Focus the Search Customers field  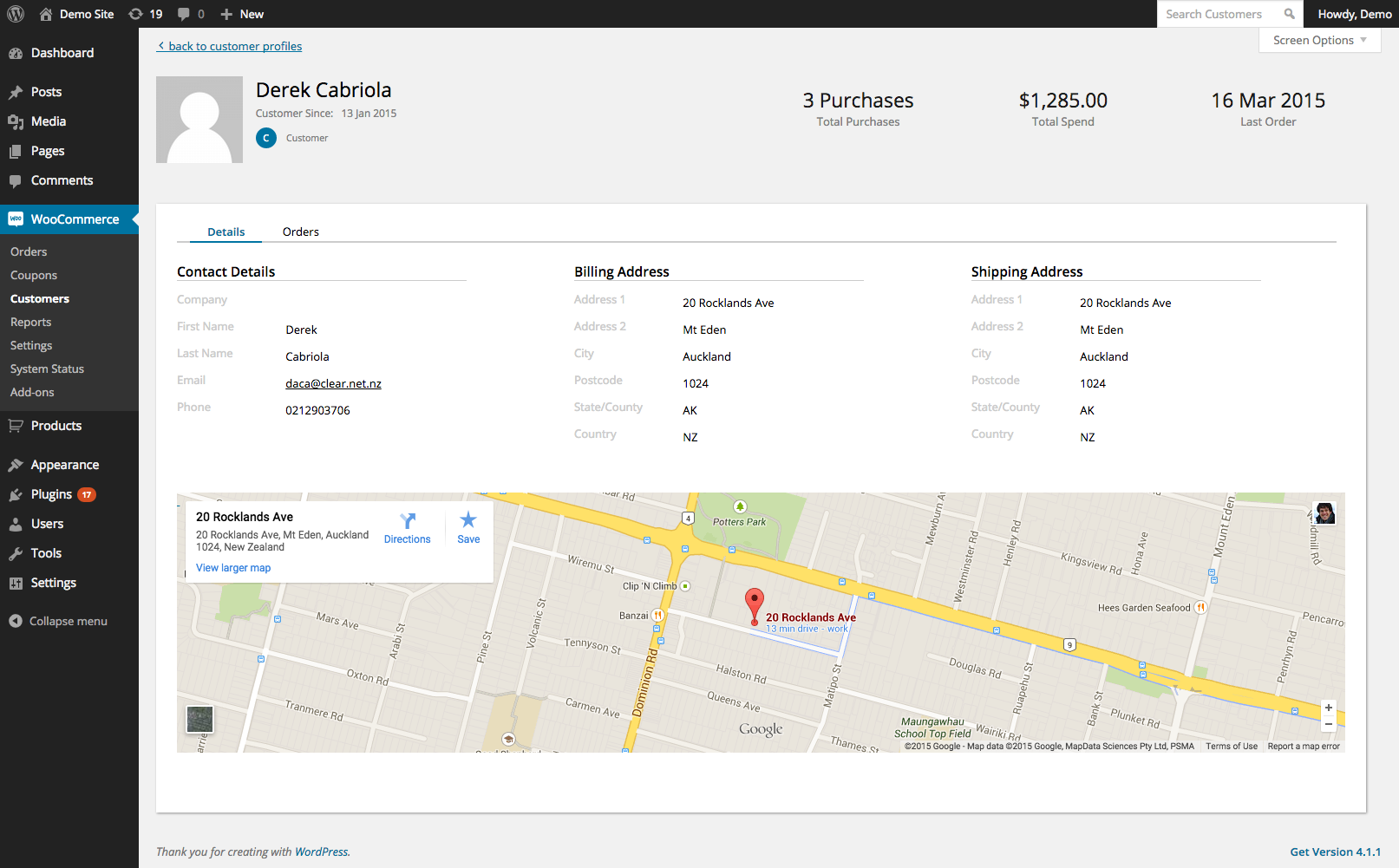point(1219,14)
